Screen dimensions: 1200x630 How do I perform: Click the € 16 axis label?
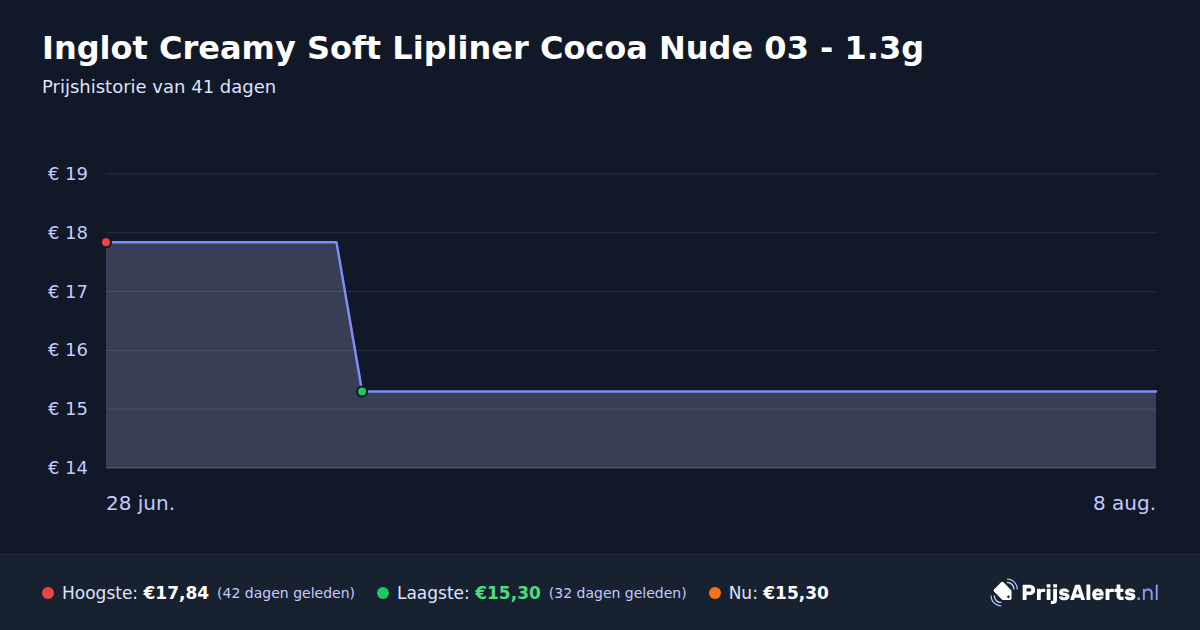pos(68,350)
